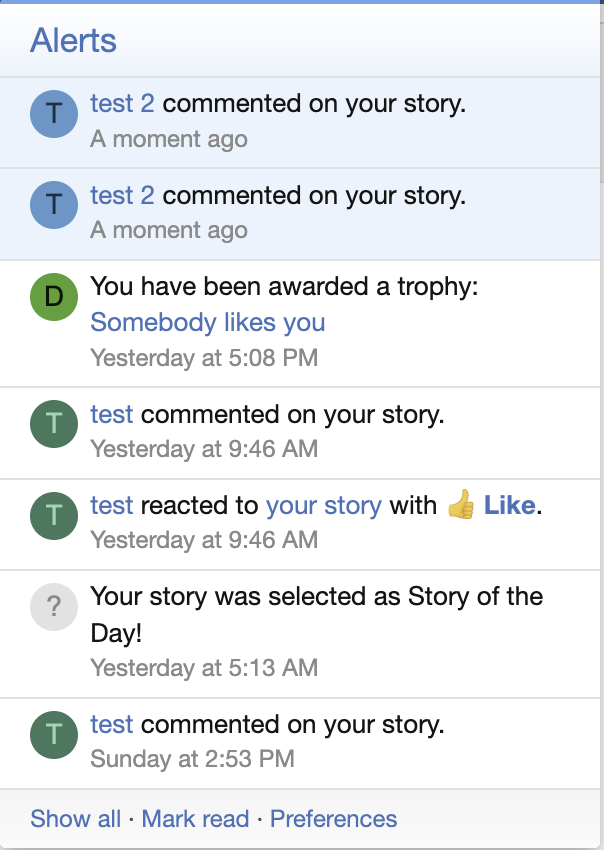
Task: Click the 'T' avatar for first alert
Action: (x=53, y=113)
